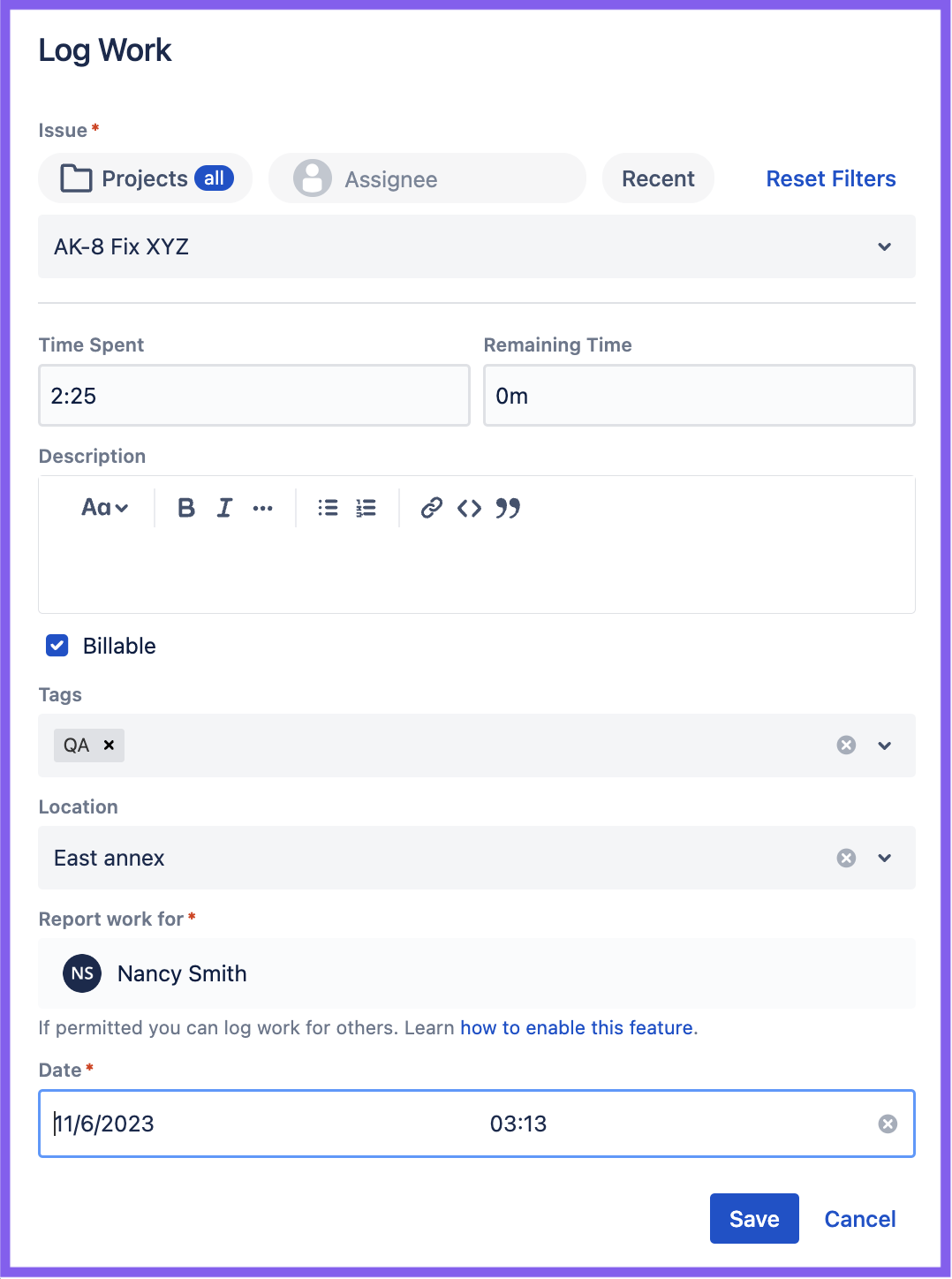
Task: Apply italic formatting in description editor
Action: coord(224,508)
